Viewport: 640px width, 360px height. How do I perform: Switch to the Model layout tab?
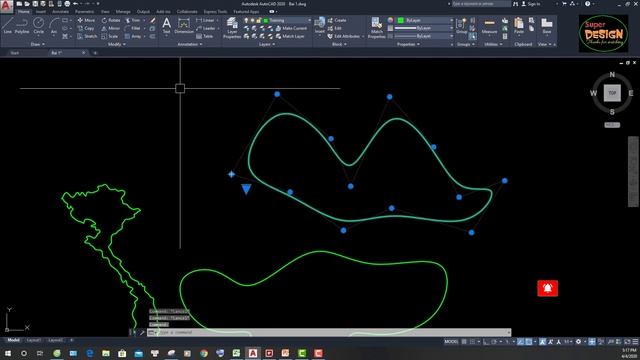[x=13, y=340]
